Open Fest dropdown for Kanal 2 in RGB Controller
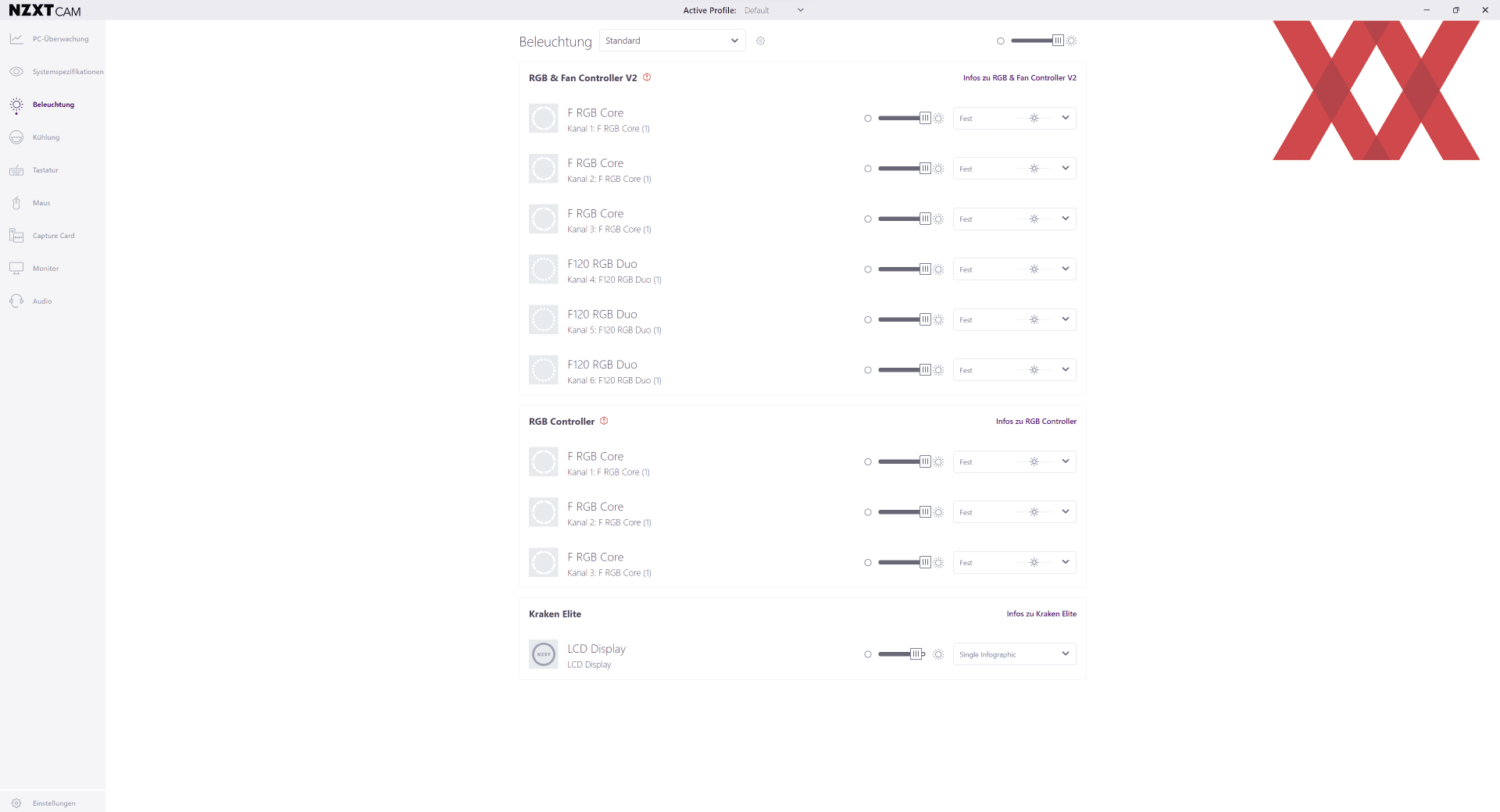This screenshot has width=1500, height=812. [1014, 512]
